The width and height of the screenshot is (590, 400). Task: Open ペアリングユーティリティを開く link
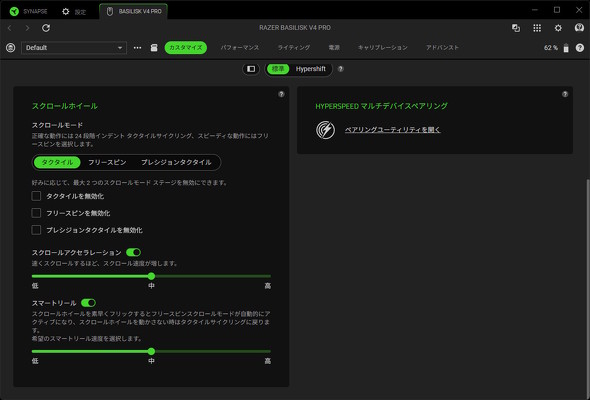[x=393, y=130]
